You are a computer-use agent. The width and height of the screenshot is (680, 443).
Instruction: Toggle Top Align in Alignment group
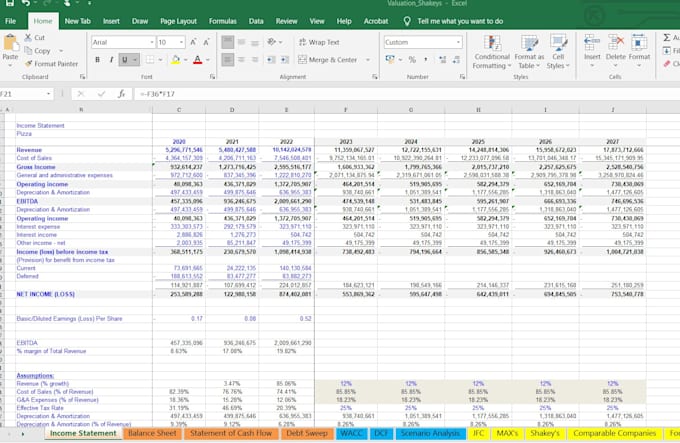(228, 42)
